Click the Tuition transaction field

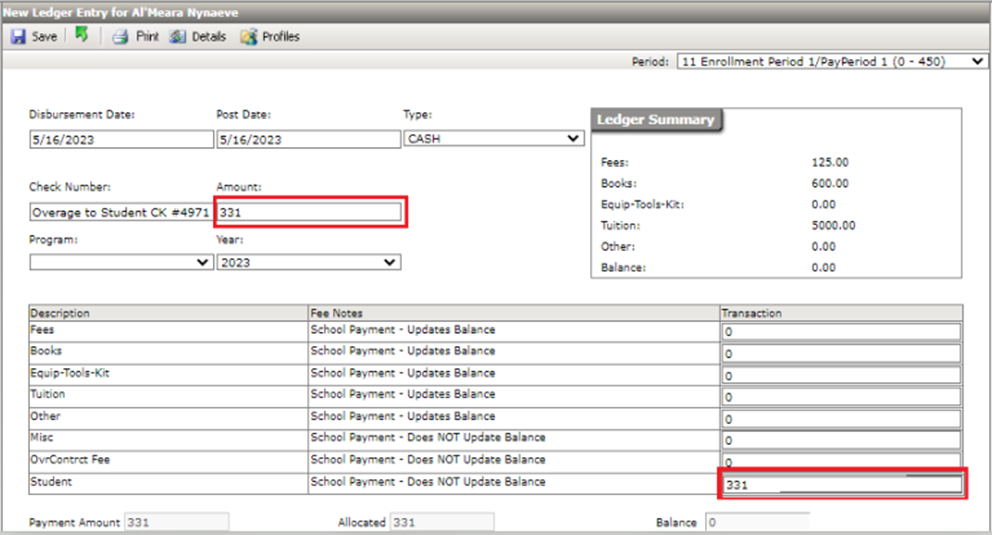click(841, 397)
